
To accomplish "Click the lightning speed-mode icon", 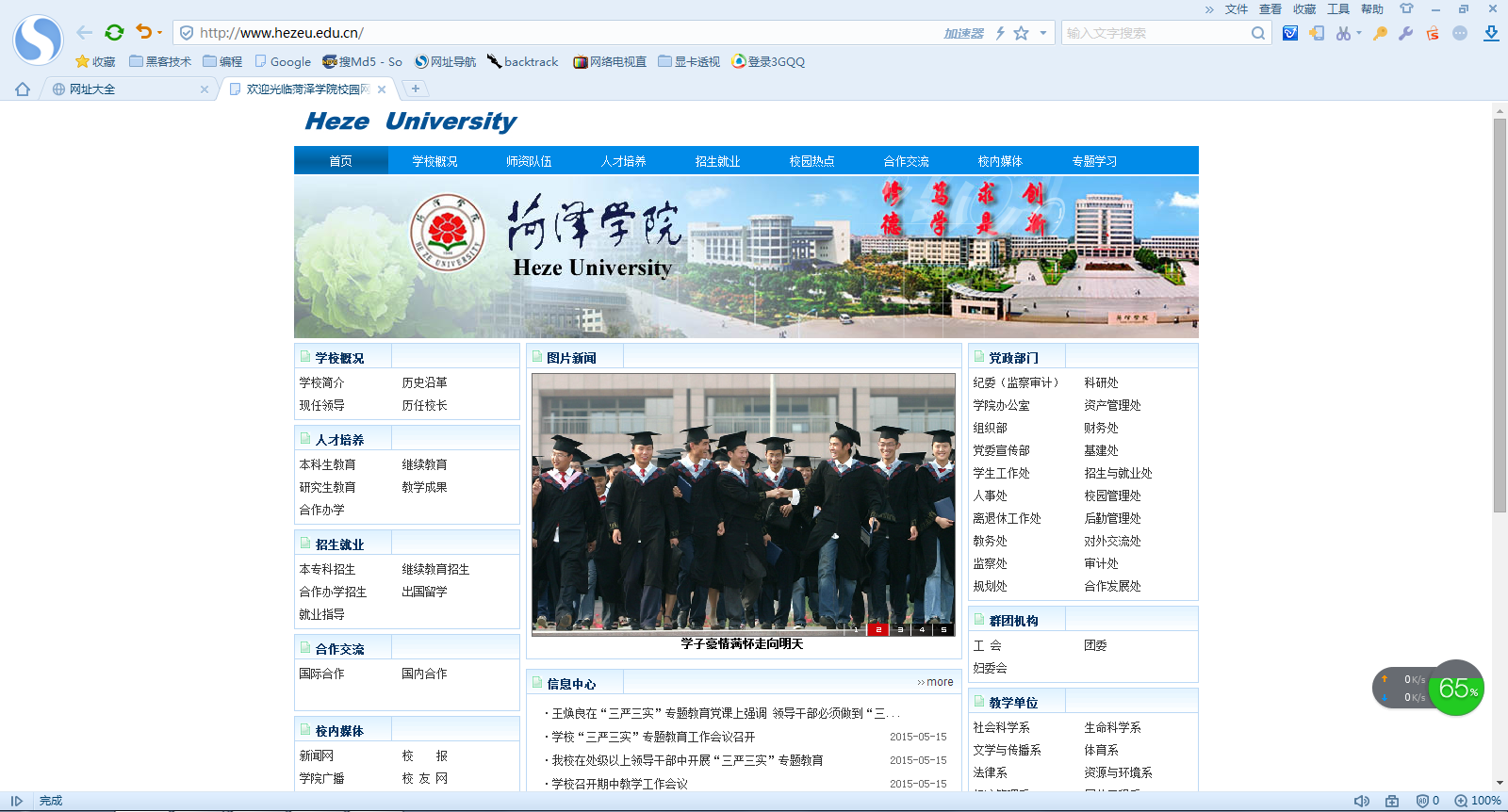I will click(1000, 33).
